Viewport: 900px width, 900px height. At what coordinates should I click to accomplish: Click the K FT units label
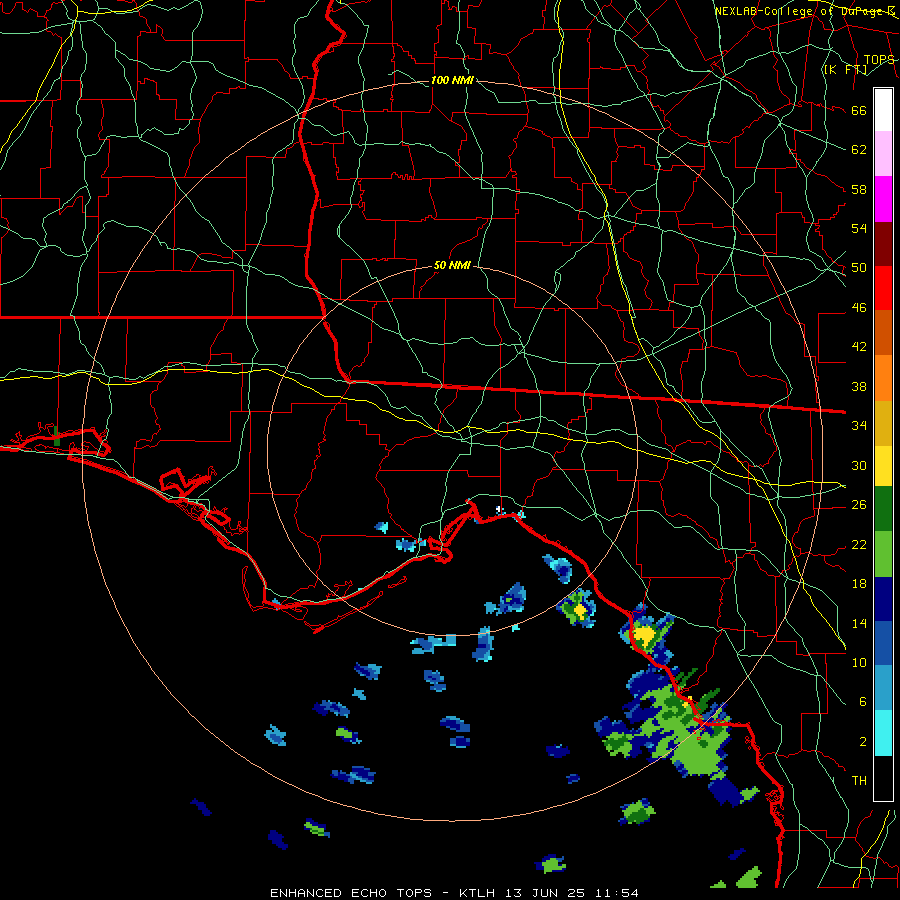(x=845, y=69)
